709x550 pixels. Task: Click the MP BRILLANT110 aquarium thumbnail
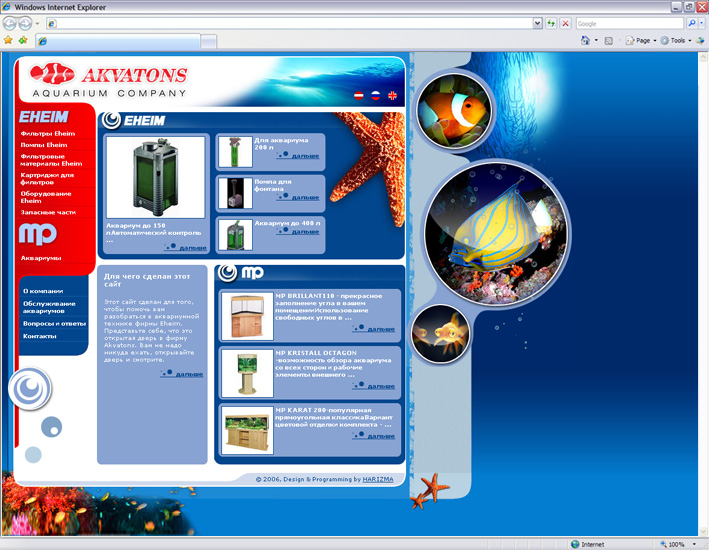(247, 316)
